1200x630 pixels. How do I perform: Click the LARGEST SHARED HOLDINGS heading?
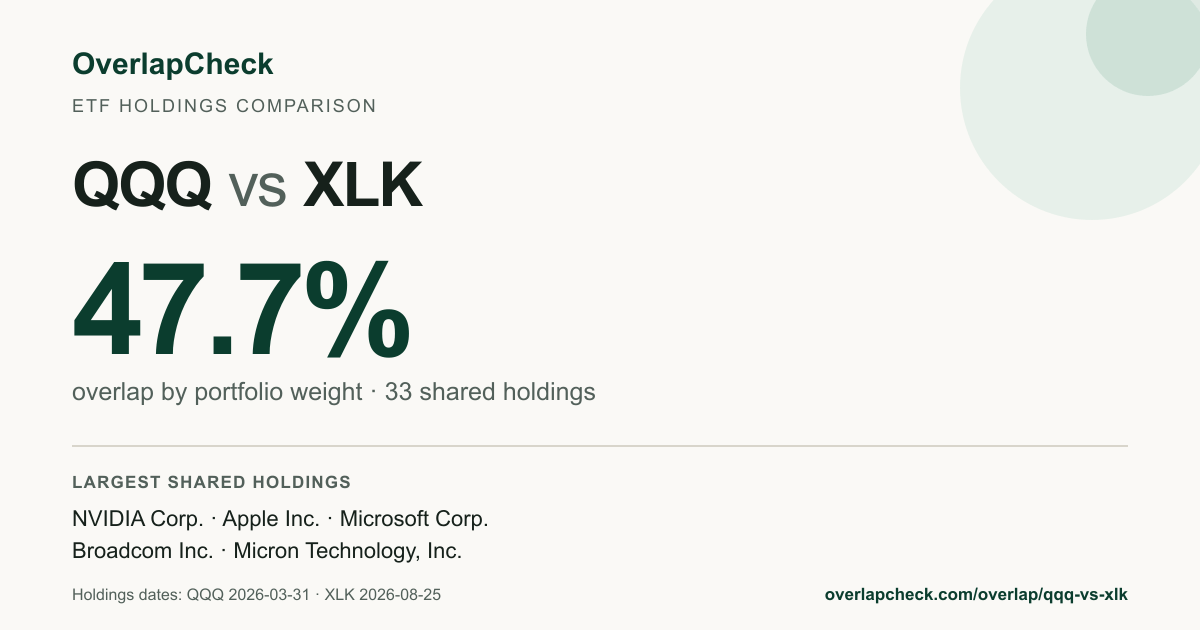pyautogui.click(x=211, y=482)
